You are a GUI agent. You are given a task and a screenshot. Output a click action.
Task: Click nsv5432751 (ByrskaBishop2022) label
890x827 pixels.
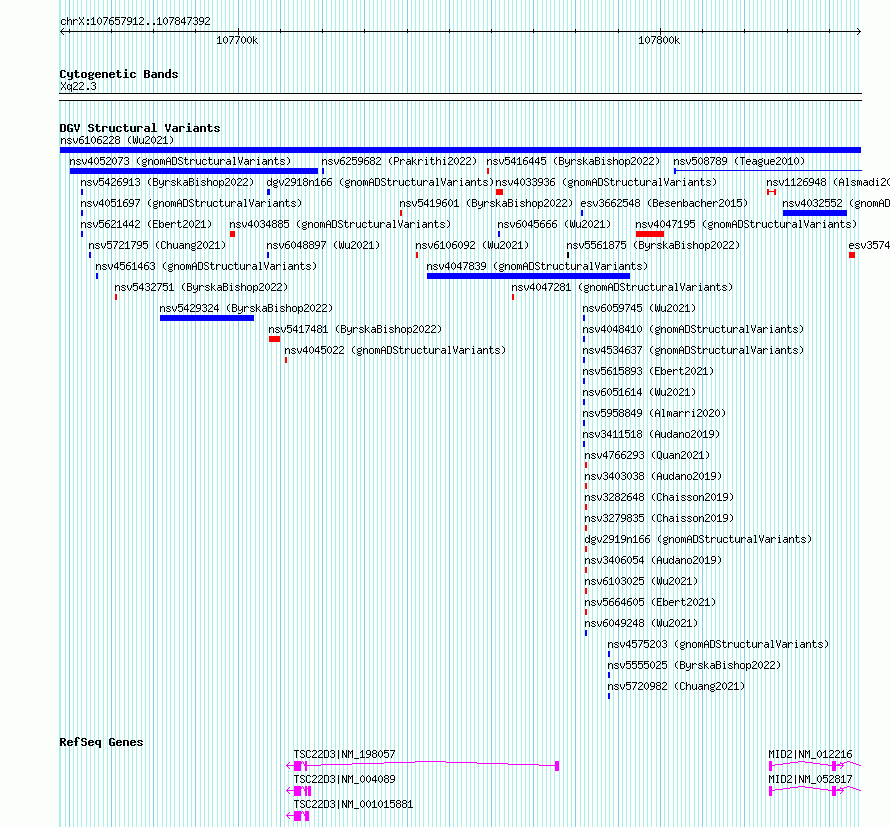coord(201,287)
